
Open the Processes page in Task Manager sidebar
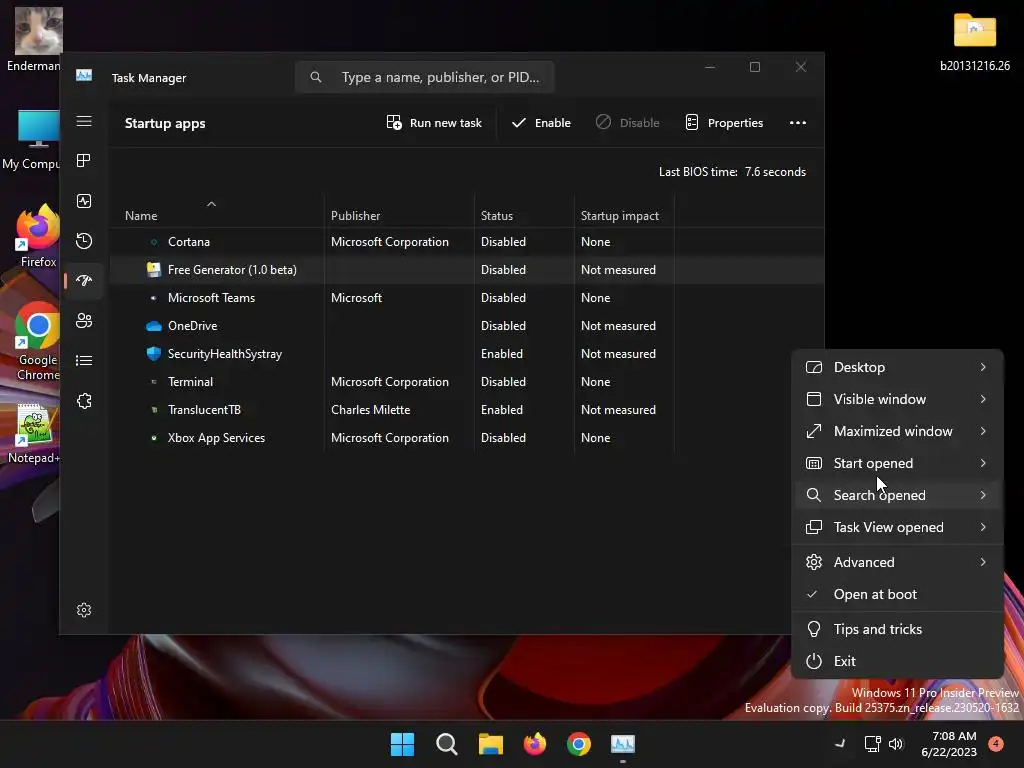[x=84, y=161]
